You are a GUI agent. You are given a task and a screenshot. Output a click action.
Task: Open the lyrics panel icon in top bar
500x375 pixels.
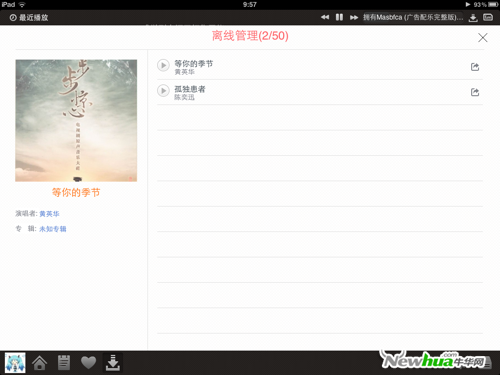point(488,17)
